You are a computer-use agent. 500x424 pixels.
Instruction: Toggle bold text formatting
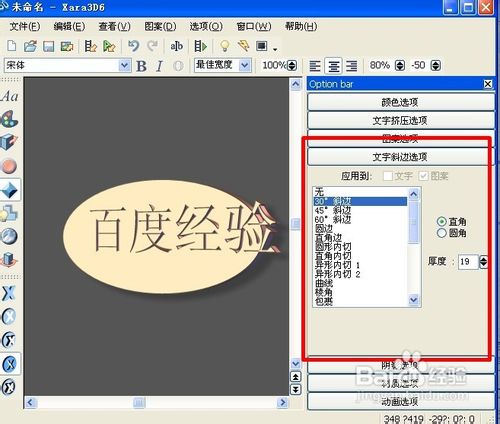coord(142,66)
